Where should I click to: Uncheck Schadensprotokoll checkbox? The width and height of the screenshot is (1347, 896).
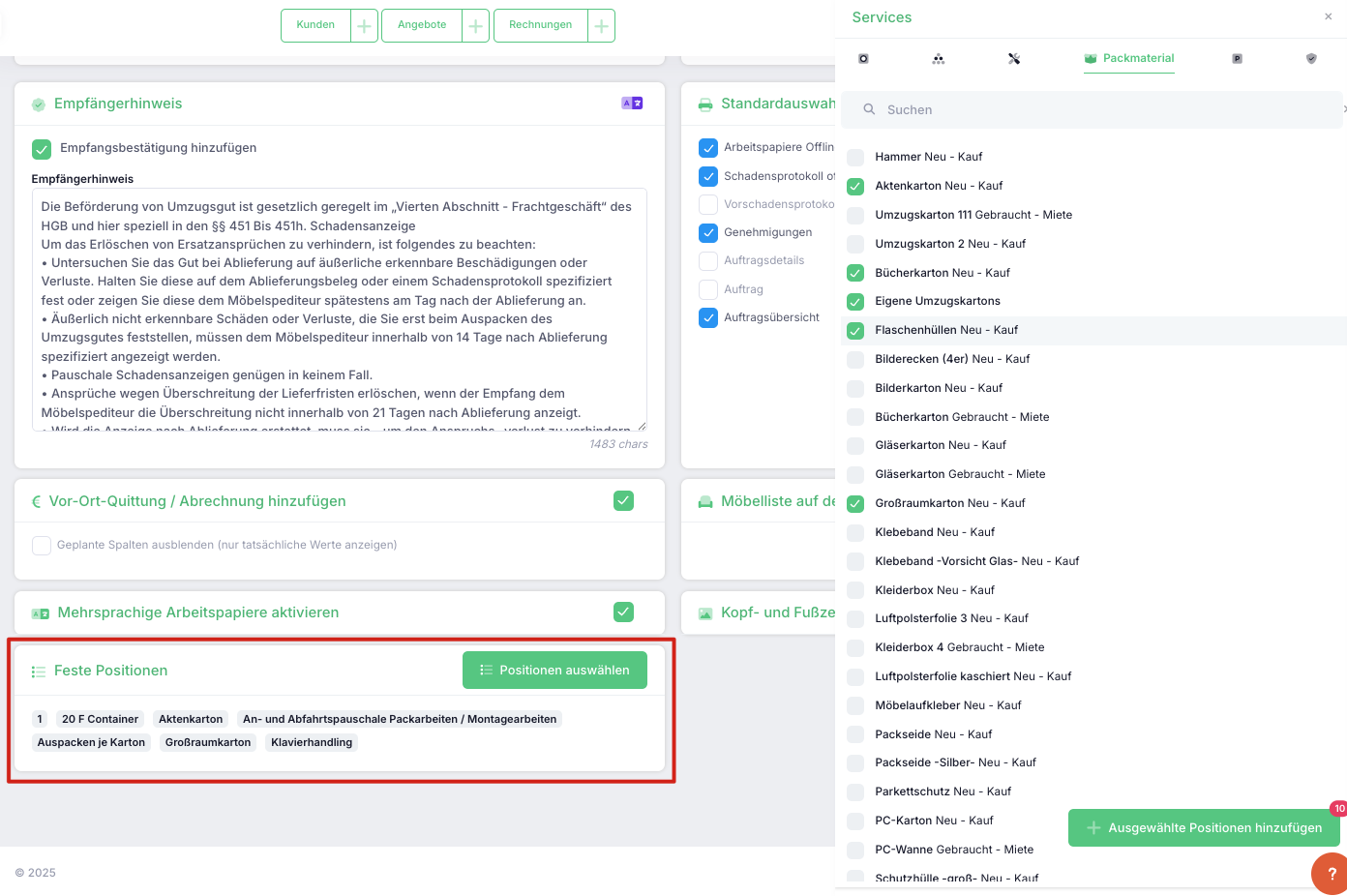tap(708, 177)
